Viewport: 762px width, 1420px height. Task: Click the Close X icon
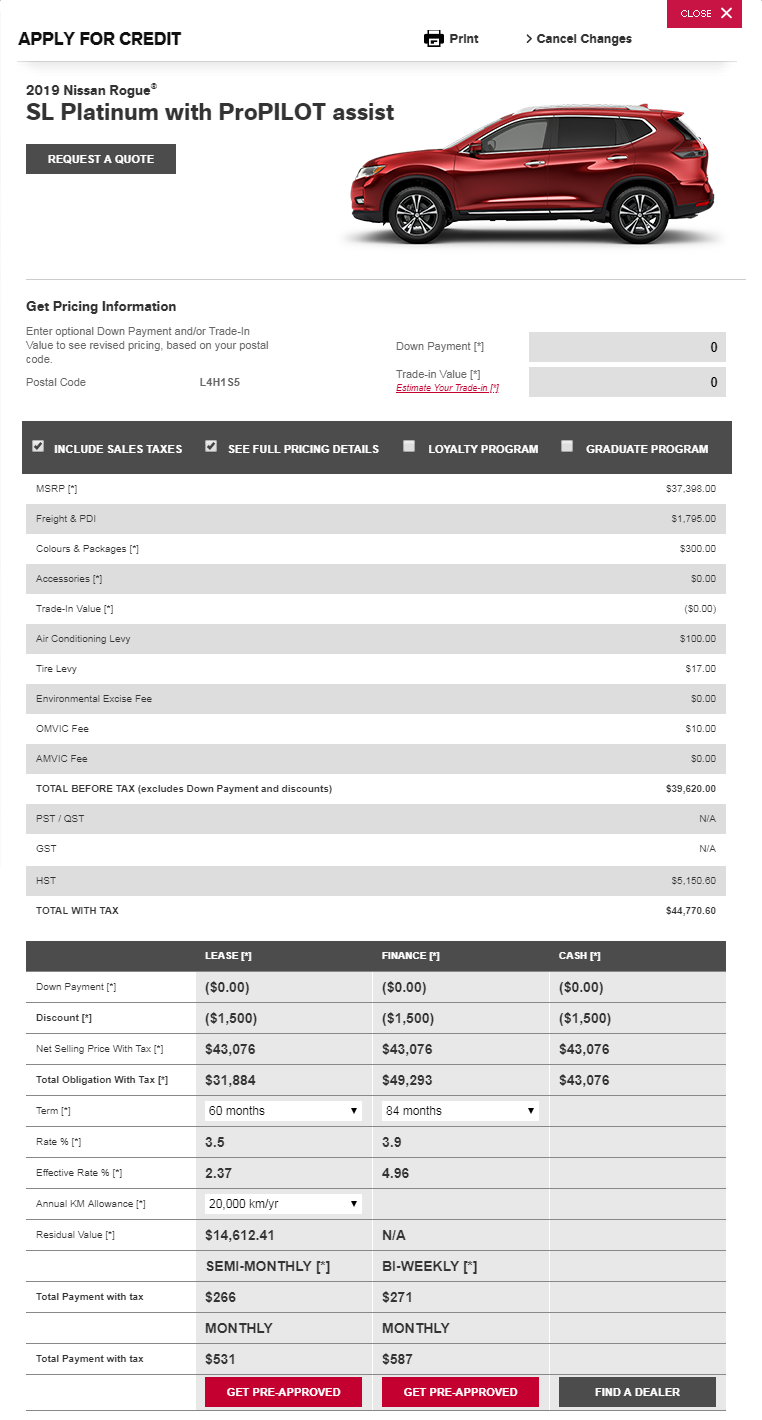pos(726,14)
